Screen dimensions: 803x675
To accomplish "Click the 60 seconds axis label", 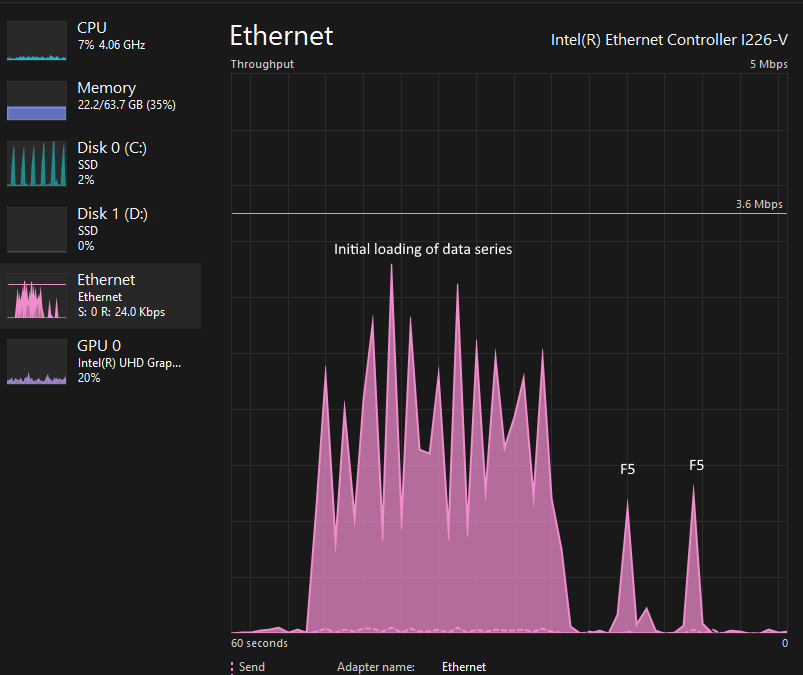I will point(259,643).
